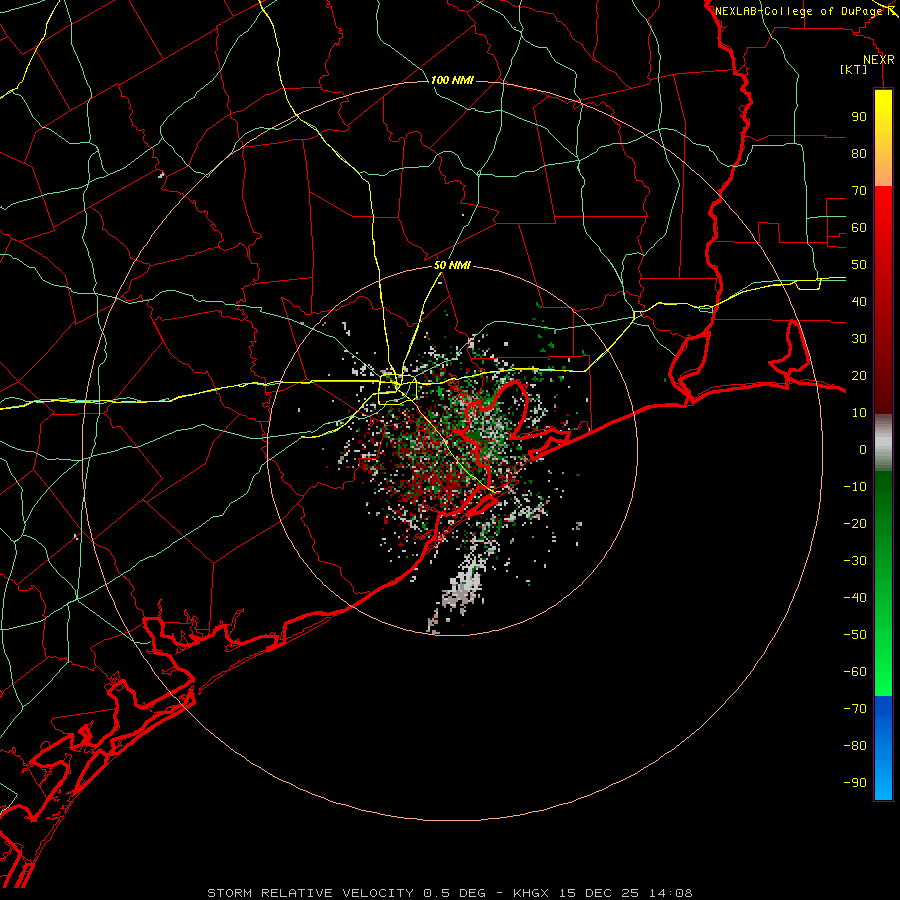
Task: Click the "NEXR" label above the scale
Action: (879, 60)
